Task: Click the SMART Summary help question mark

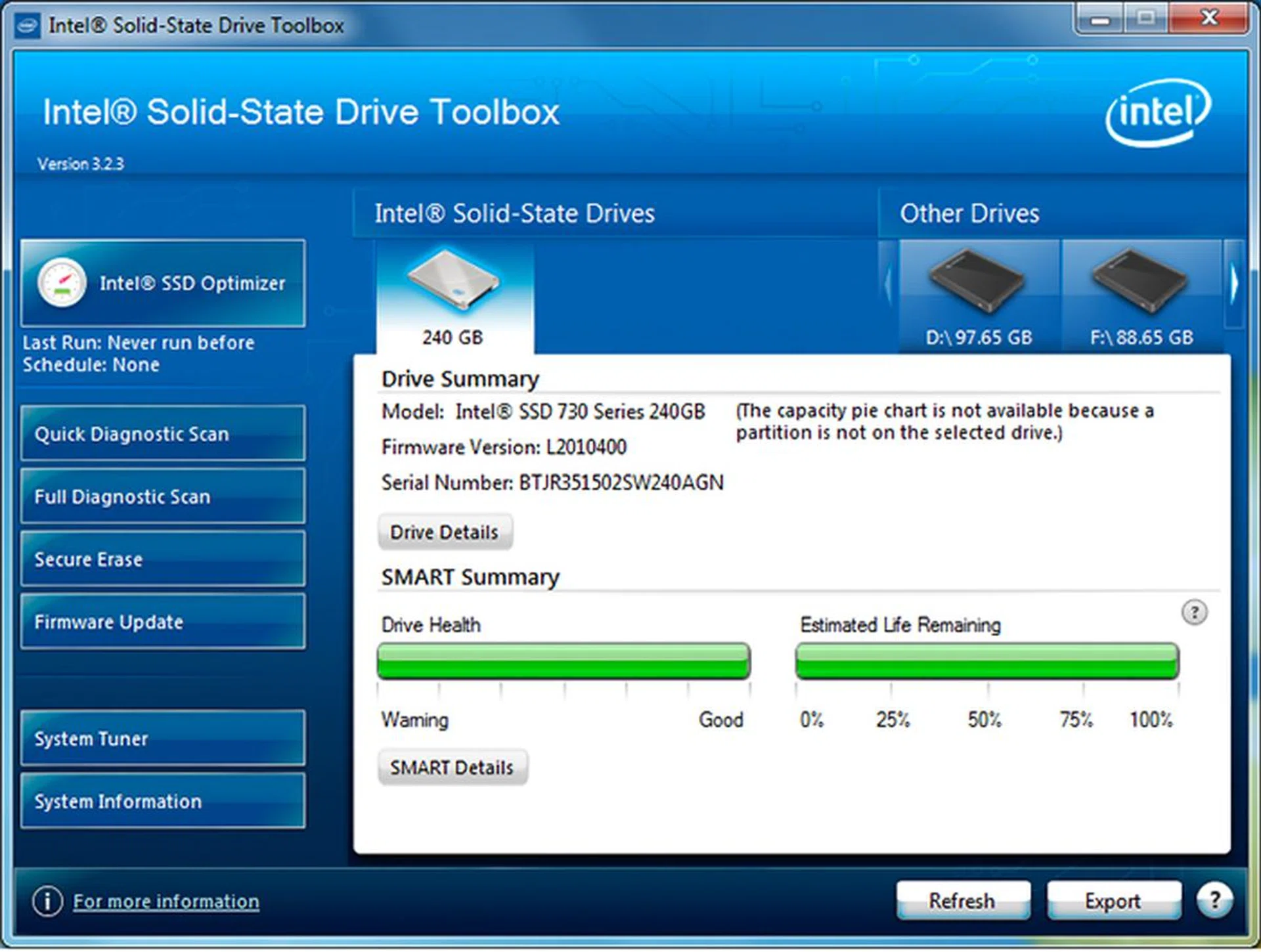Action: click(1193, 613)
